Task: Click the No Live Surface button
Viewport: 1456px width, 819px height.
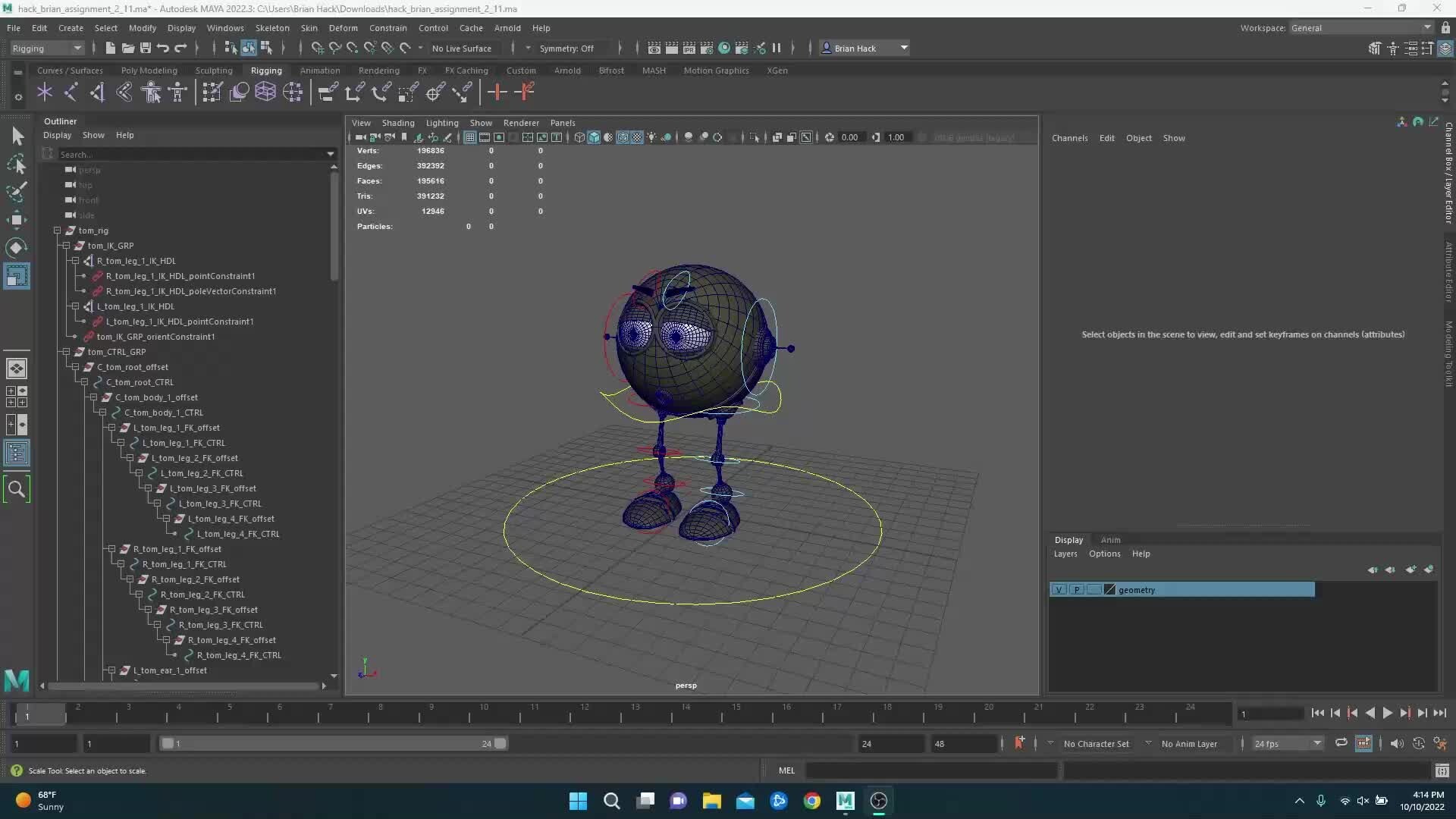Action: [x=462, y=48]
